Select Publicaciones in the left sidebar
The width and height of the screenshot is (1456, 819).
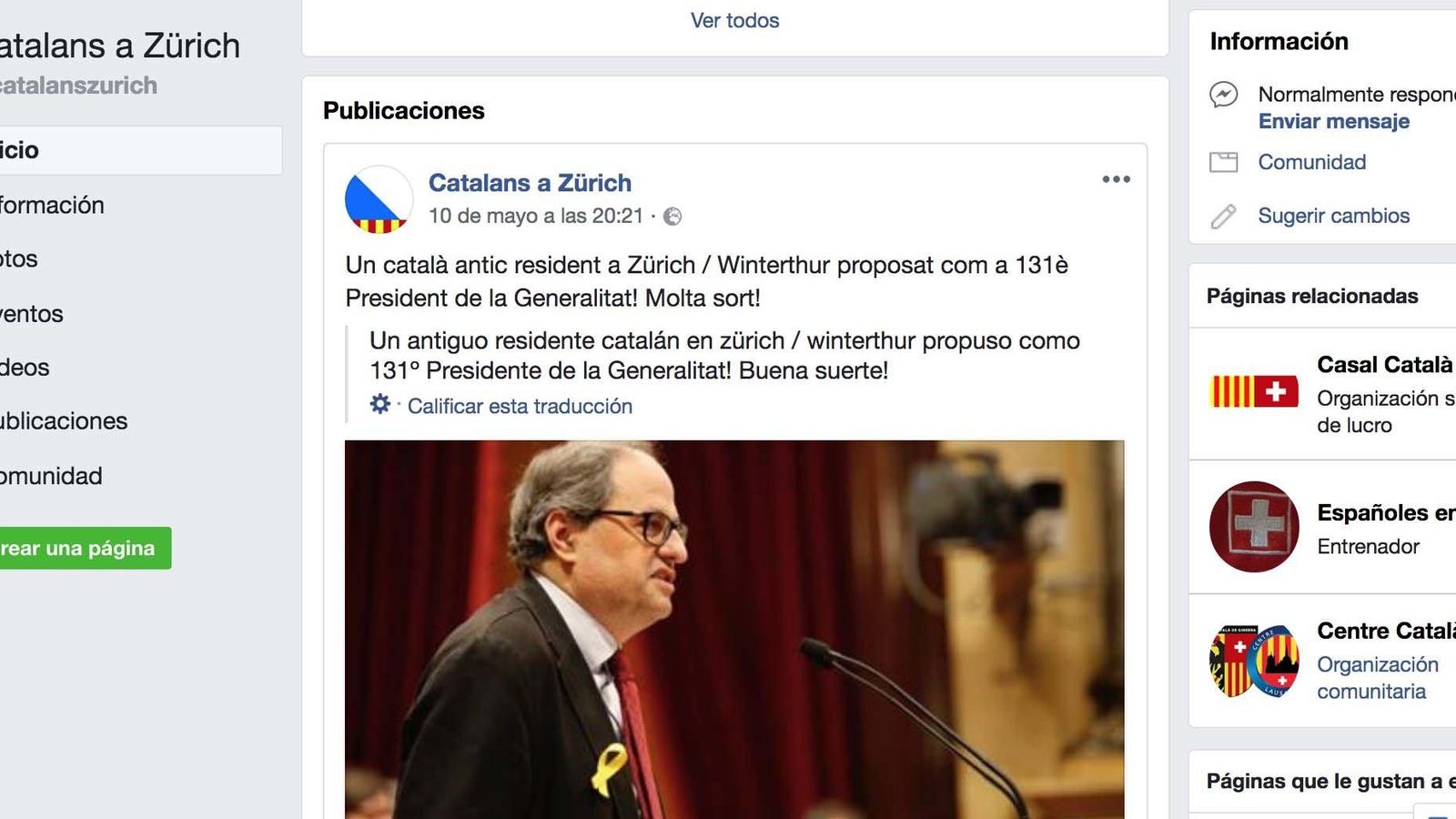pos(64,421)
